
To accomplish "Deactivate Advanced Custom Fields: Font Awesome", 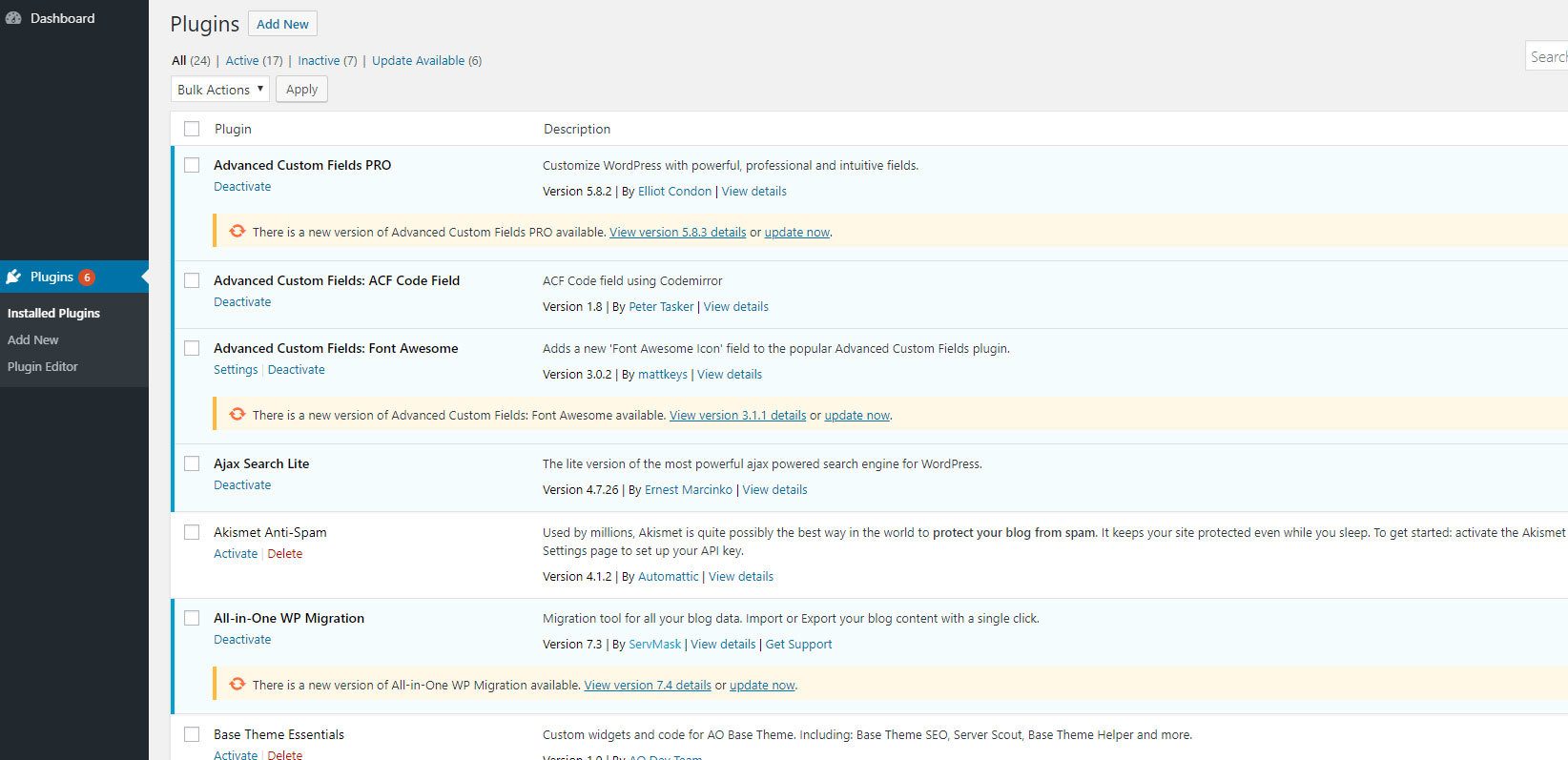I will [297, 370].
